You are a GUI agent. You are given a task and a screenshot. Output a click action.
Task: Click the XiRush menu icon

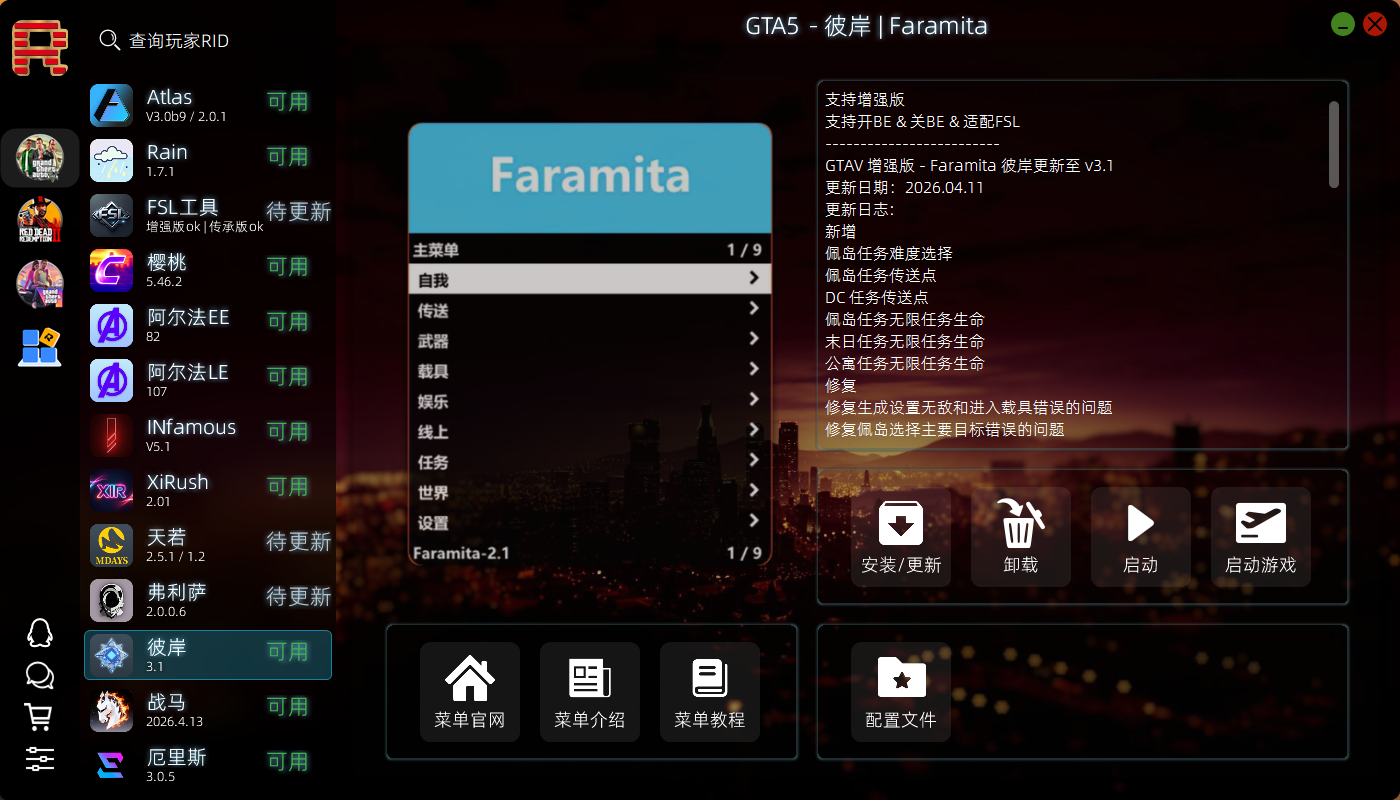(111, 490)
